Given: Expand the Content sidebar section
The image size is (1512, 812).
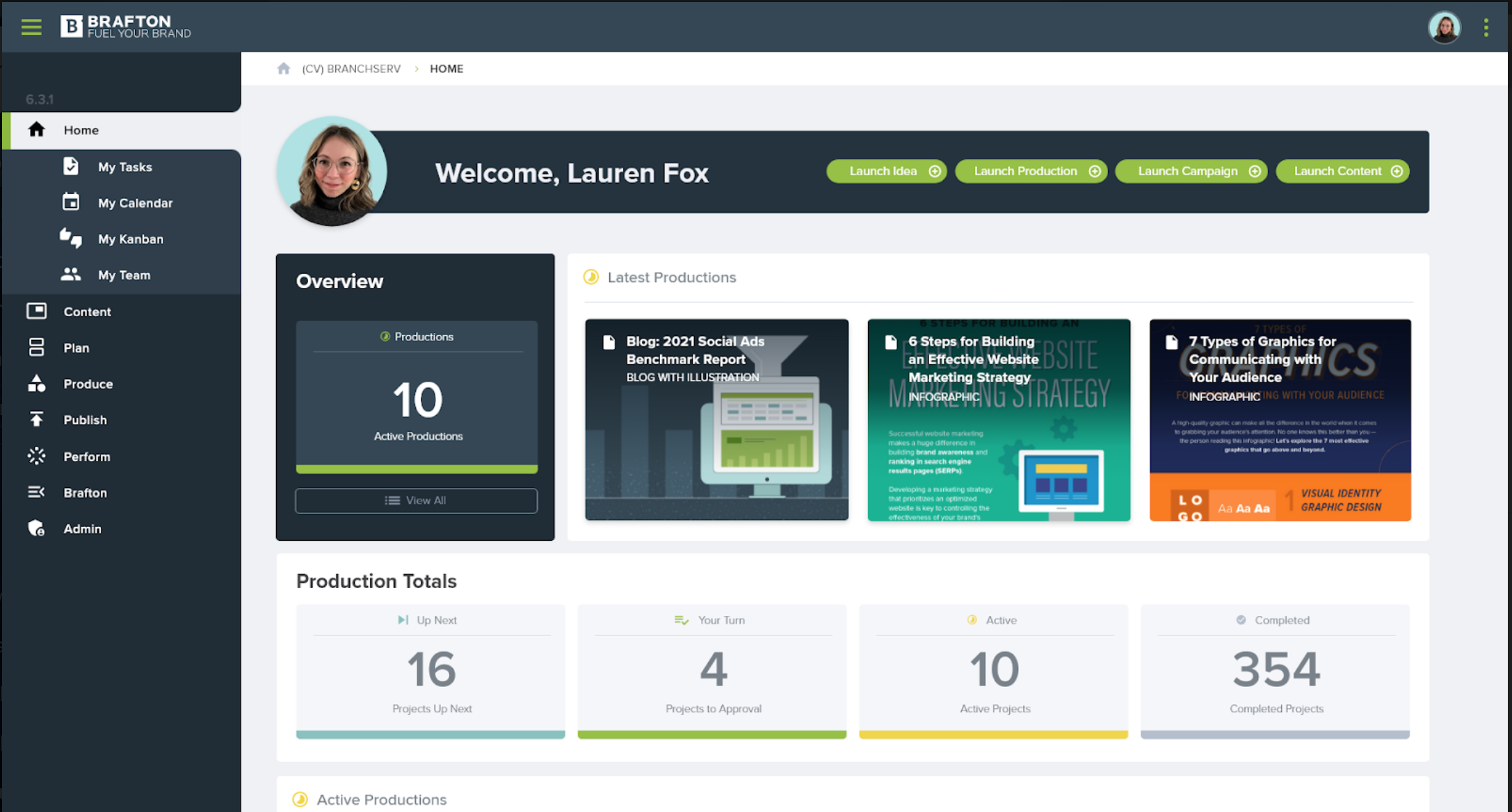Looking at the screenshot, I should (x=87, y=311).
